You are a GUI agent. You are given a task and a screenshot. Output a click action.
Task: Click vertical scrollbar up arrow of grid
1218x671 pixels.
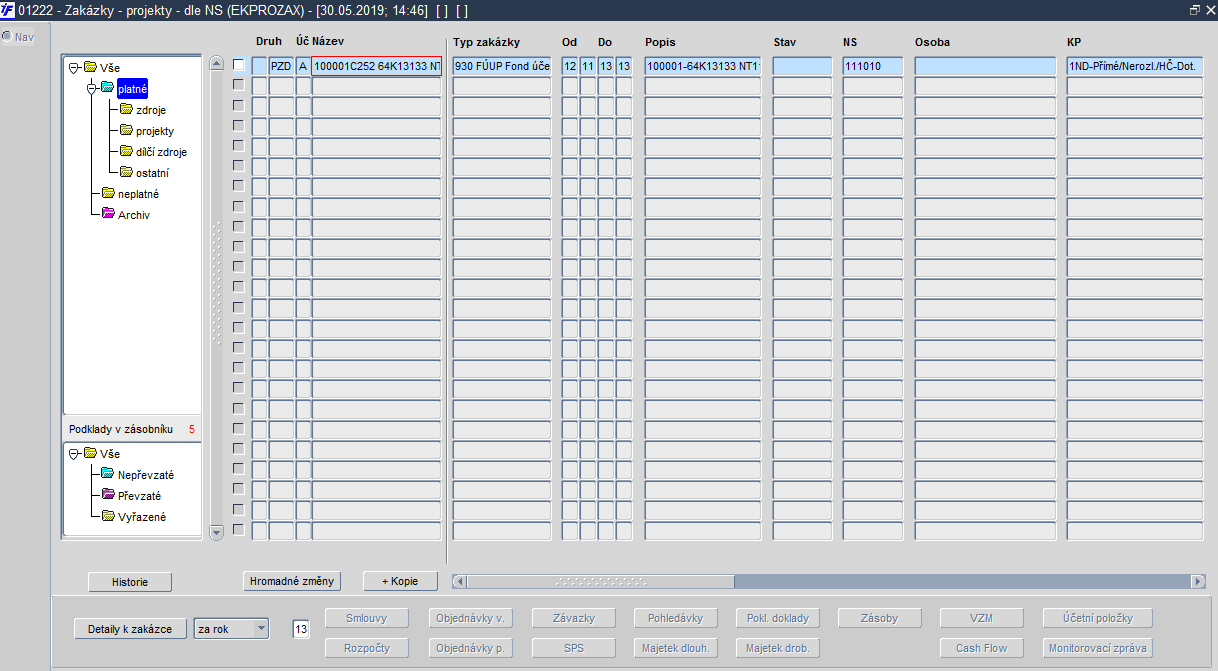tap(216, 64)
